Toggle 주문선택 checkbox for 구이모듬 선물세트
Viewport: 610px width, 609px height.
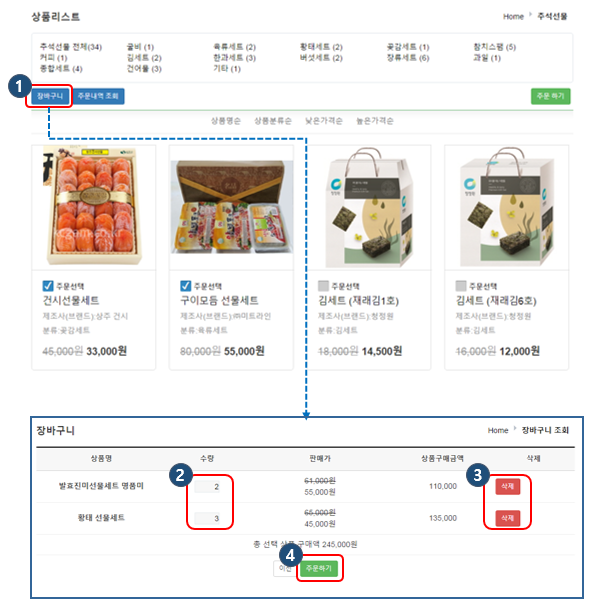point(186,286)
